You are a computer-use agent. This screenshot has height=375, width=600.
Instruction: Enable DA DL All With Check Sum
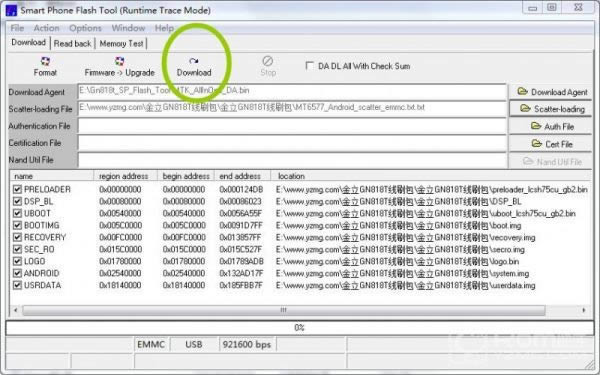pos(310,66)
